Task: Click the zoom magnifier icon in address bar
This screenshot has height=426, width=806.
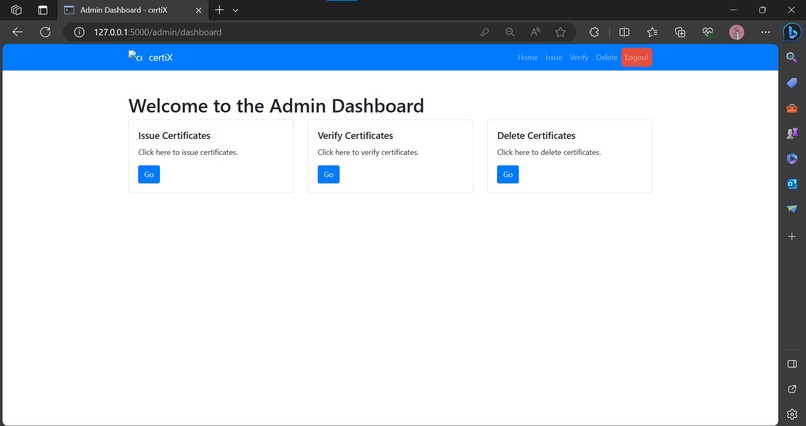Action: pos(509,32)
